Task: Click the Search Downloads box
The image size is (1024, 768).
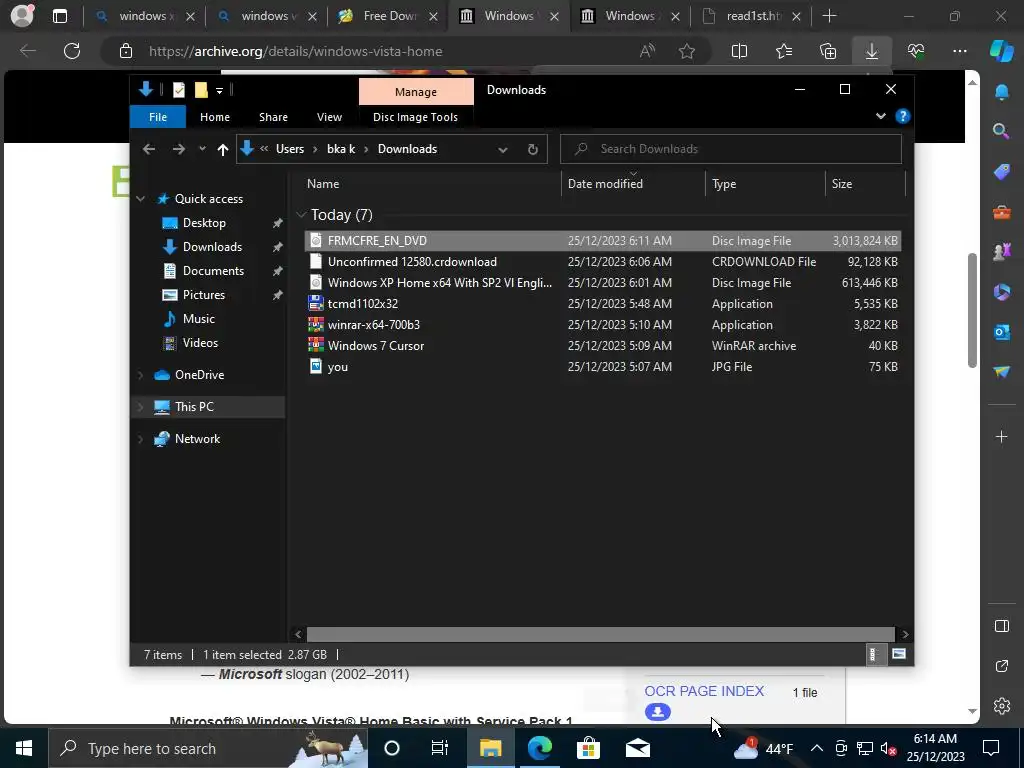Action: (731, 149)
